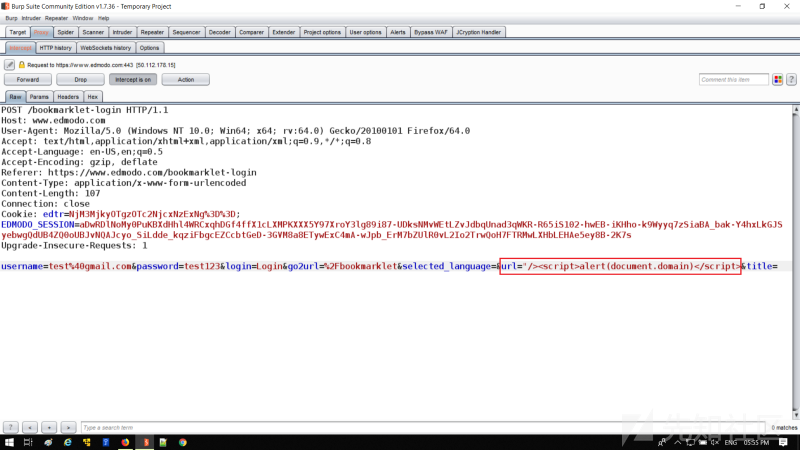Switch to the Comparer tab

pyautogui.click(x=251, y=32)
